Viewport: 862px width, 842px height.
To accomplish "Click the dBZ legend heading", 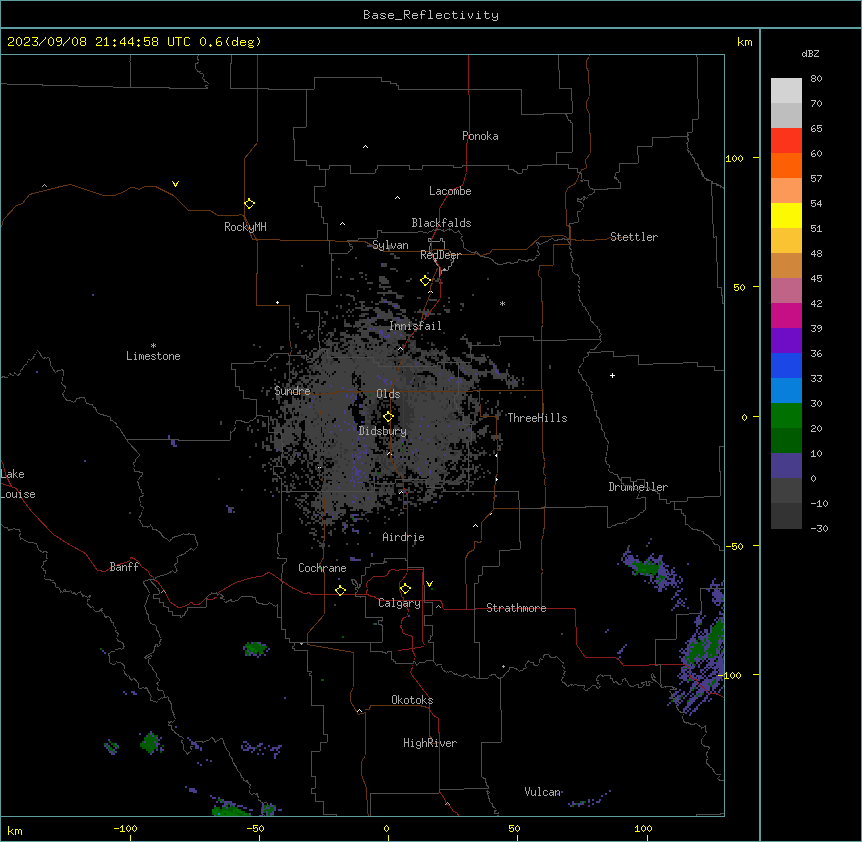I will coord(810,54).
